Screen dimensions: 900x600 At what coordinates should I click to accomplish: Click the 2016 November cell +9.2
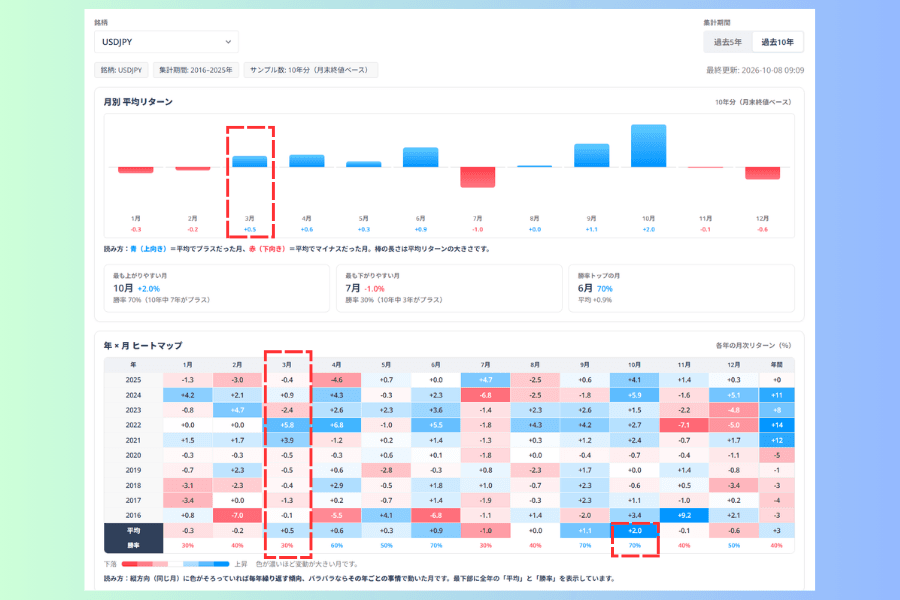[684, 515]
